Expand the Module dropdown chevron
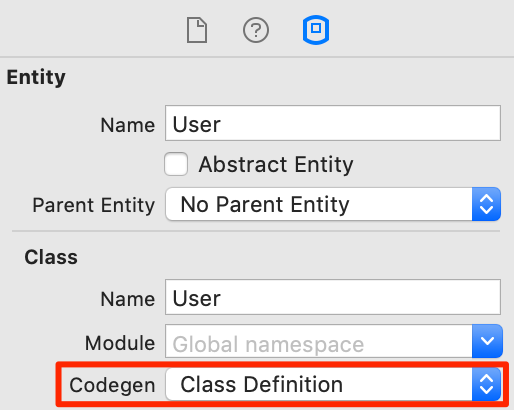Image resolution: width=514 pixels, height=410 pixels. click(x=487, y=341)
